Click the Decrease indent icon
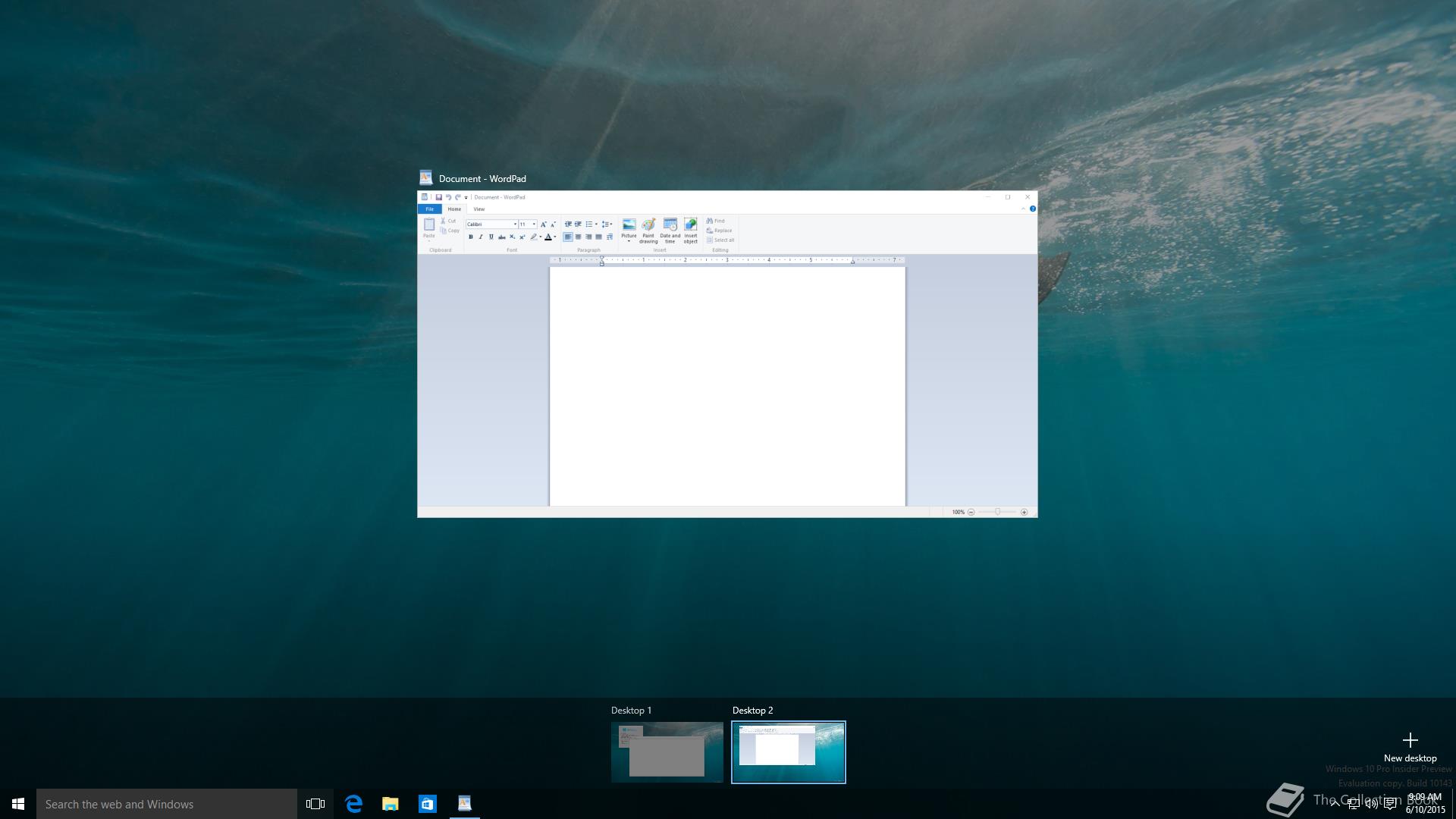The height and width of the screenshot is (819, 1456). (568, 224)
